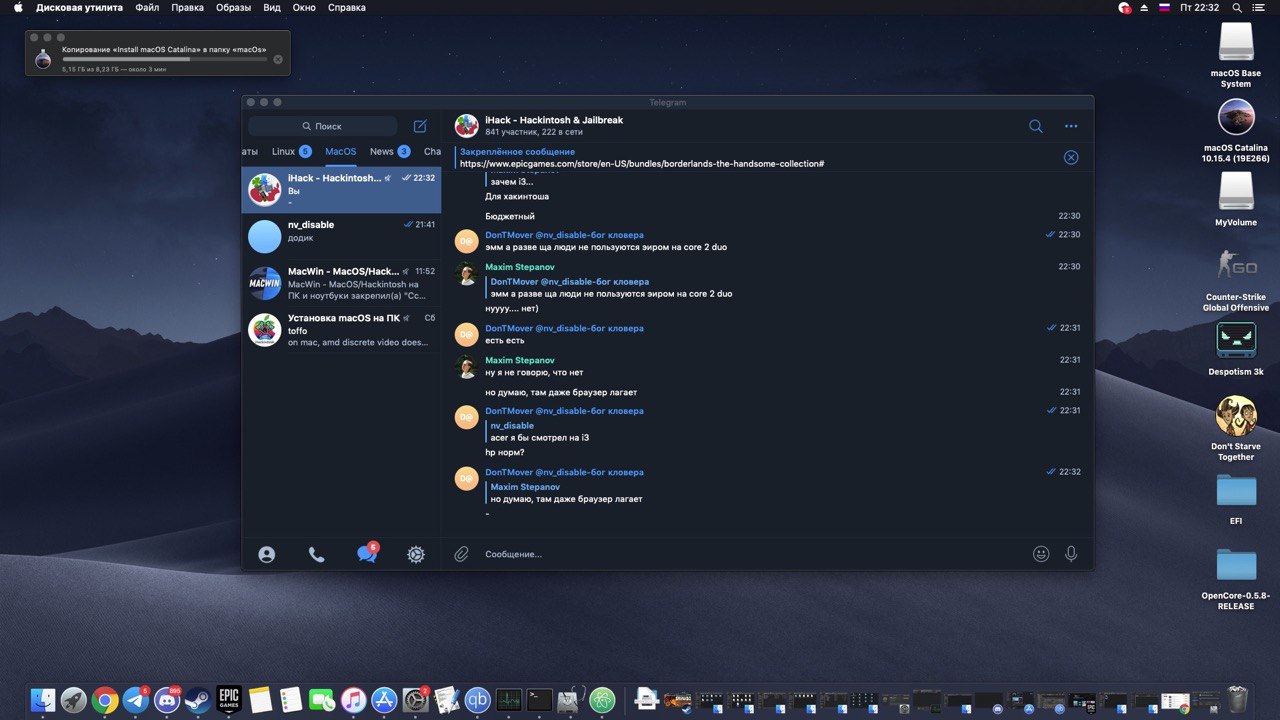Open the nv_disable conversation
Viewport: 1280px width, 720px height.
(x=341, y=237)
